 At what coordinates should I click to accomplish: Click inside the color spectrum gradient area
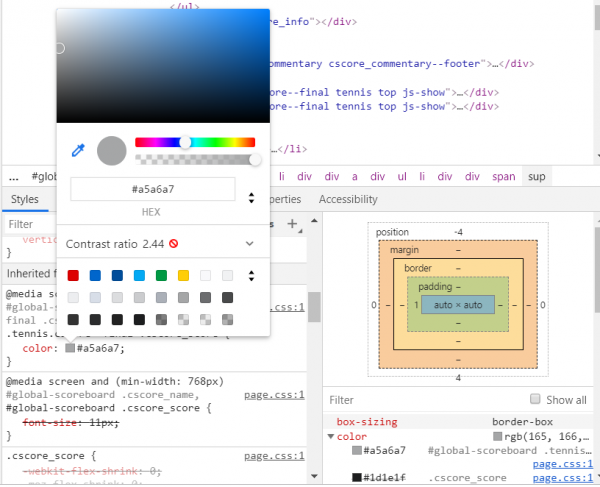point(163,66)
